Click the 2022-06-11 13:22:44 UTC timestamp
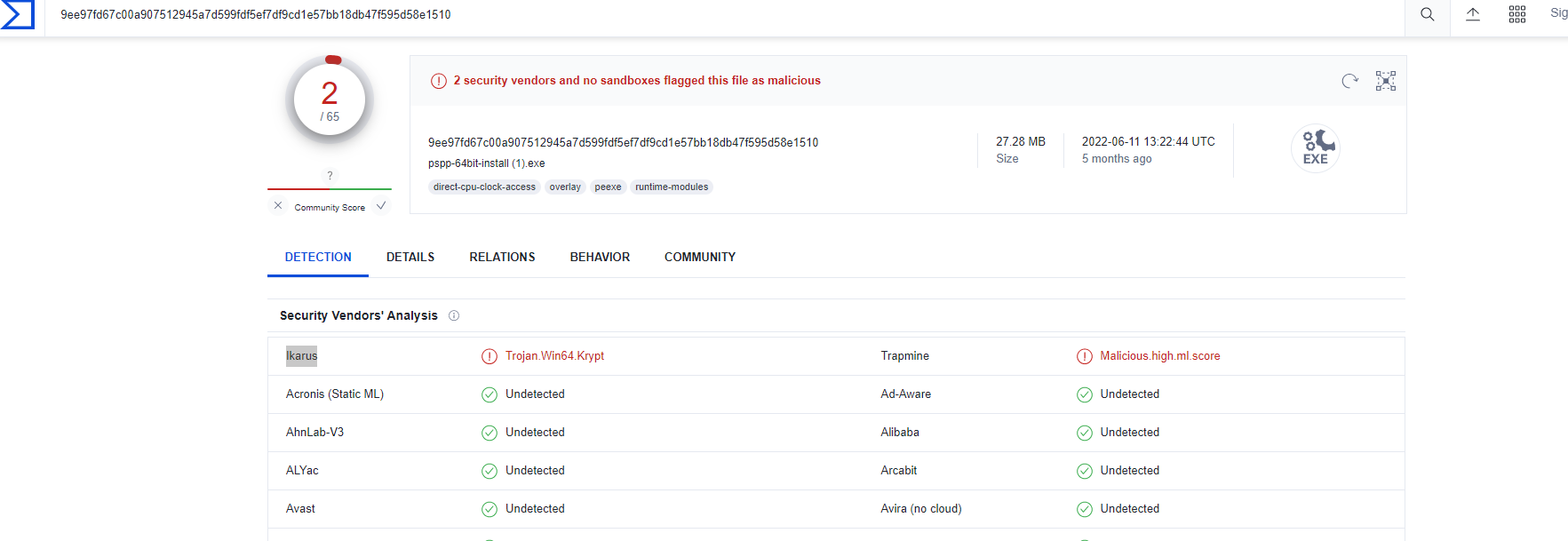The height and width of the screenshot is (541, 1568). [1149, 142]
